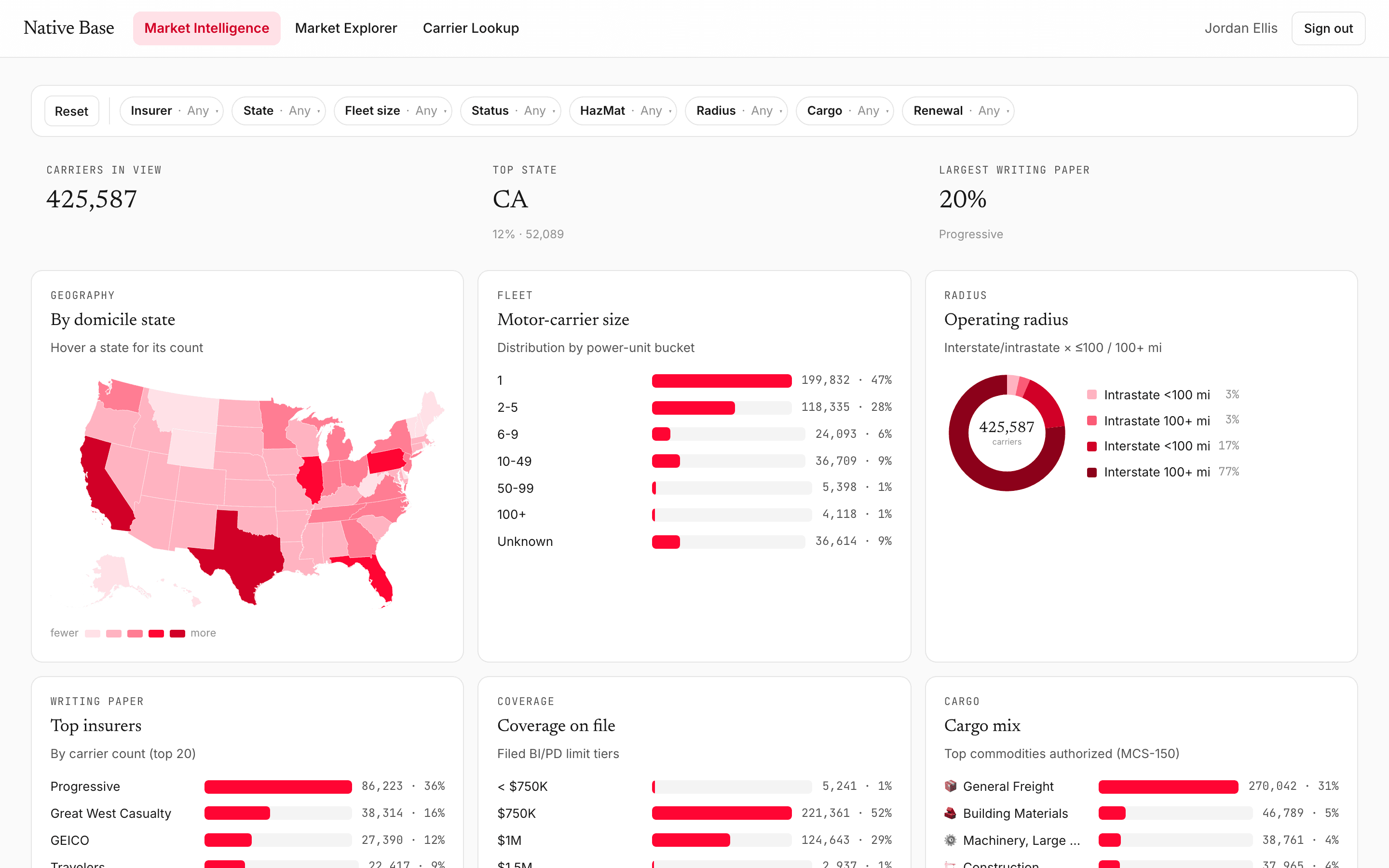Viewport: 1389px width, 868px height.
Task: Click the 425,587 carriers in view value
Action: tap(92, 199)
